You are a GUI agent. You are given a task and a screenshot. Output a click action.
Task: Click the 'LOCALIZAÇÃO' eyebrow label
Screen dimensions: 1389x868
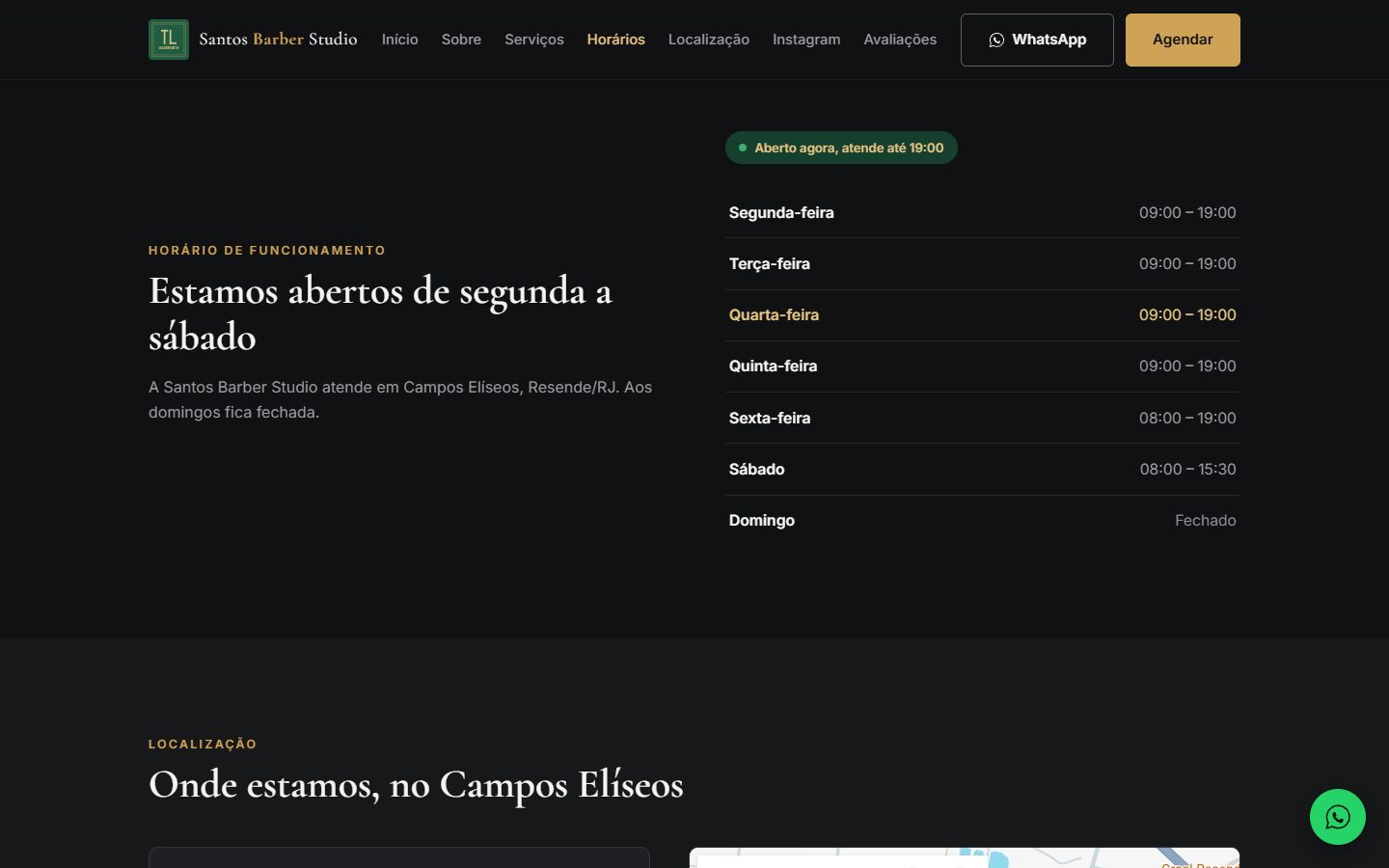(203, 744)
